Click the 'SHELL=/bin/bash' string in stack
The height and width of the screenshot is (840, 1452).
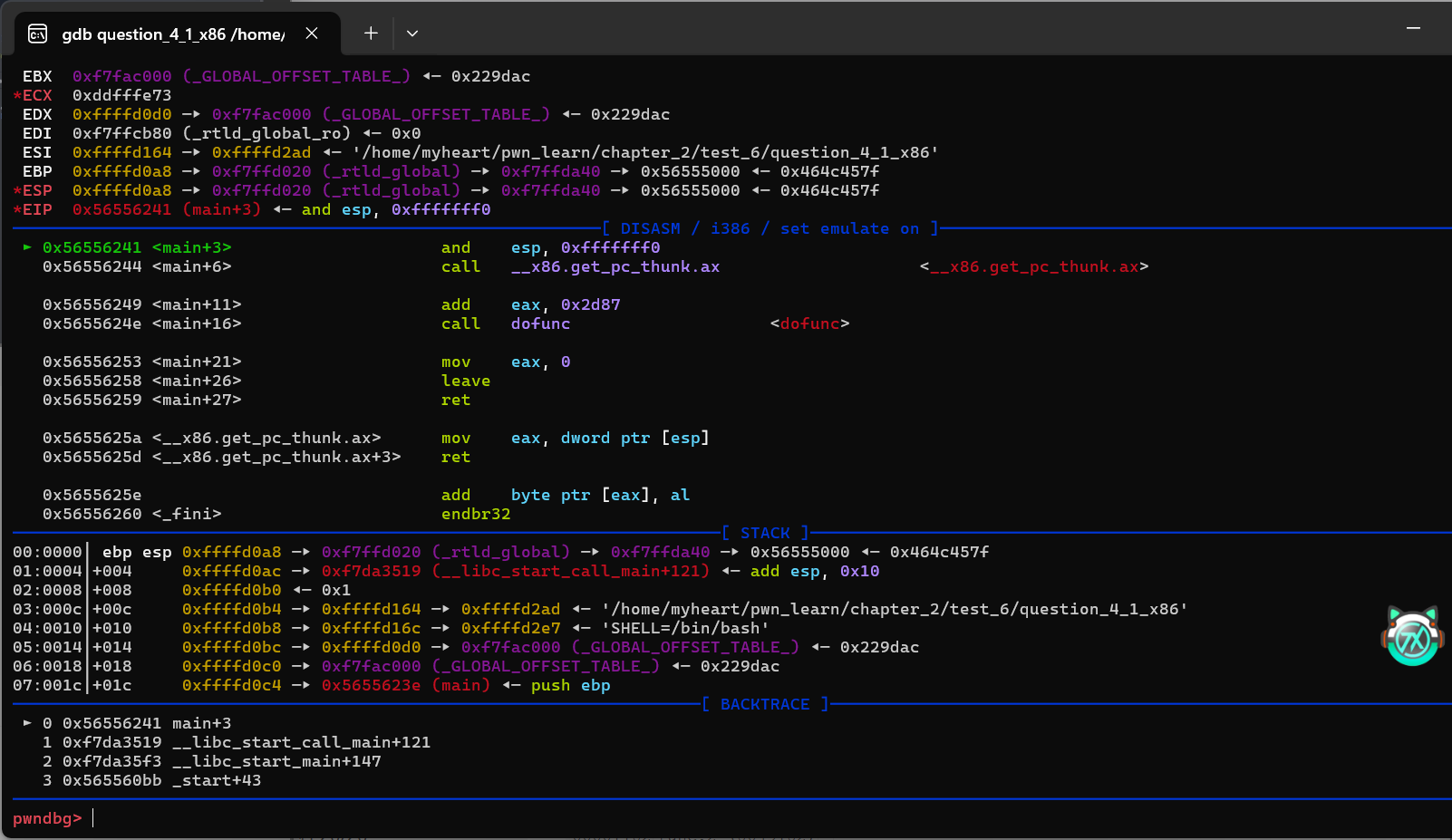pos(686,628)
